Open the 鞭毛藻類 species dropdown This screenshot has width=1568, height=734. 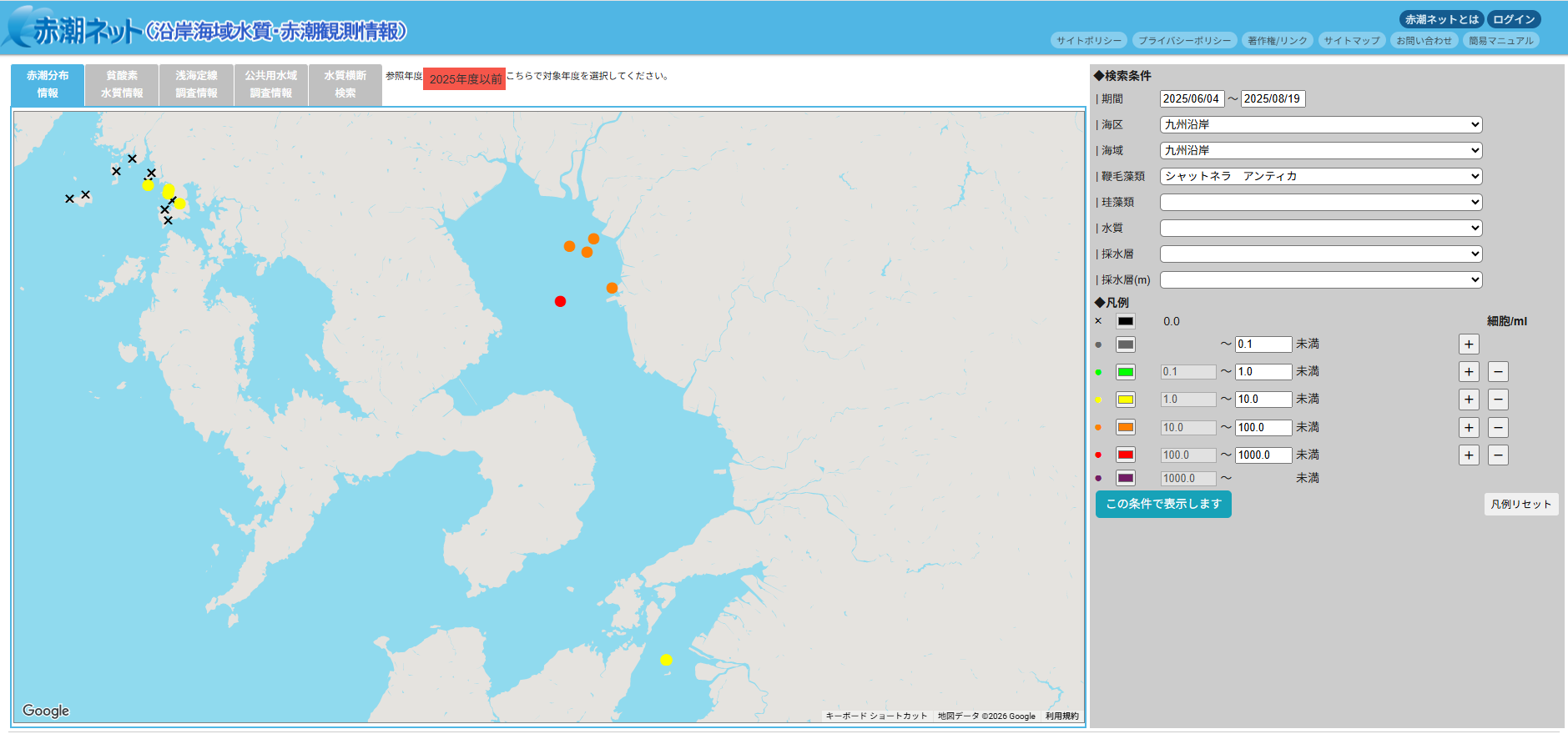pyautogui.click(x=1321, y=176)
